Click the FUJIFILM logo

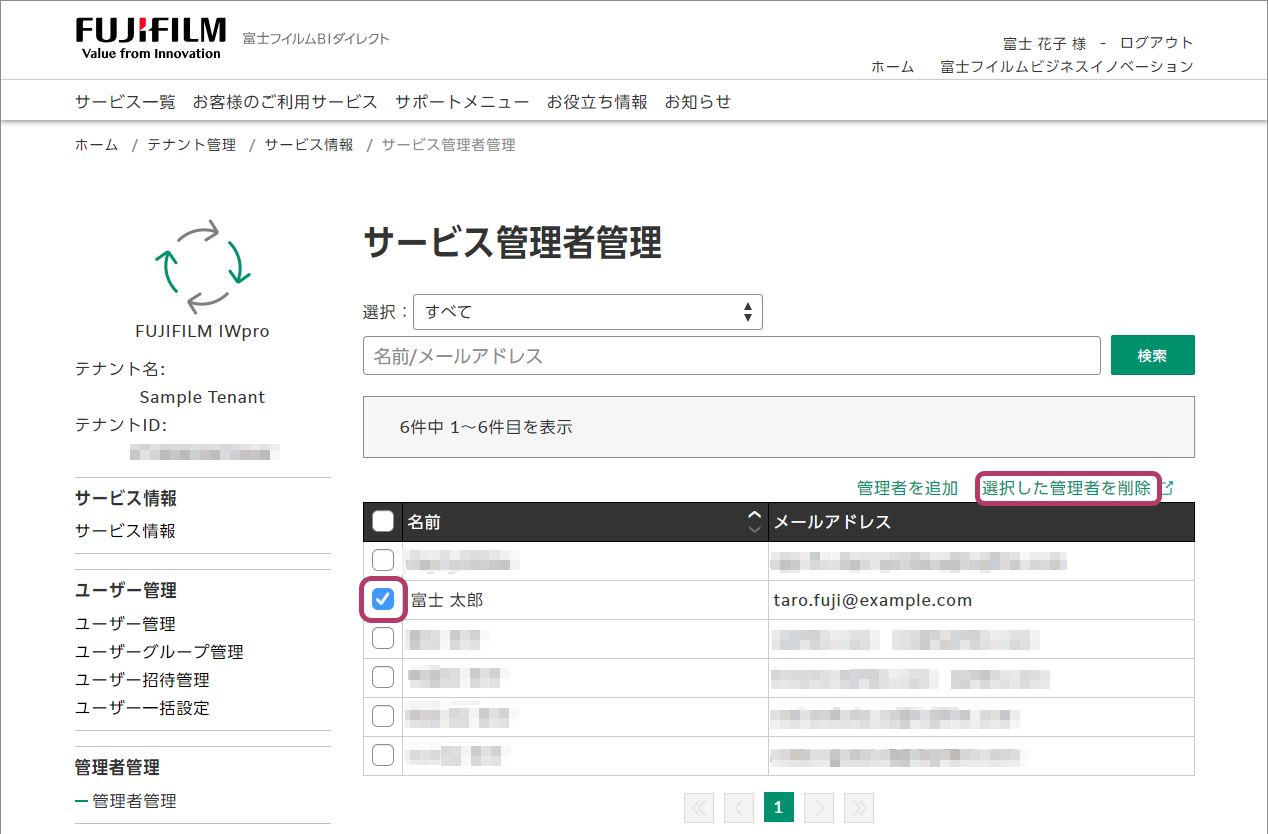[151, 38]
